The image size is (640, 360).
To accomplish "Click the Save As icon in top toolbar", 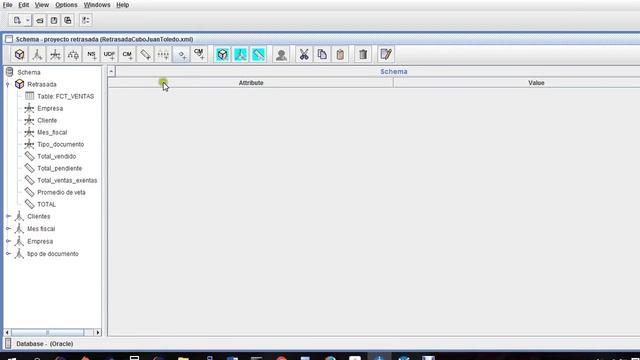I will click(68, 20).
